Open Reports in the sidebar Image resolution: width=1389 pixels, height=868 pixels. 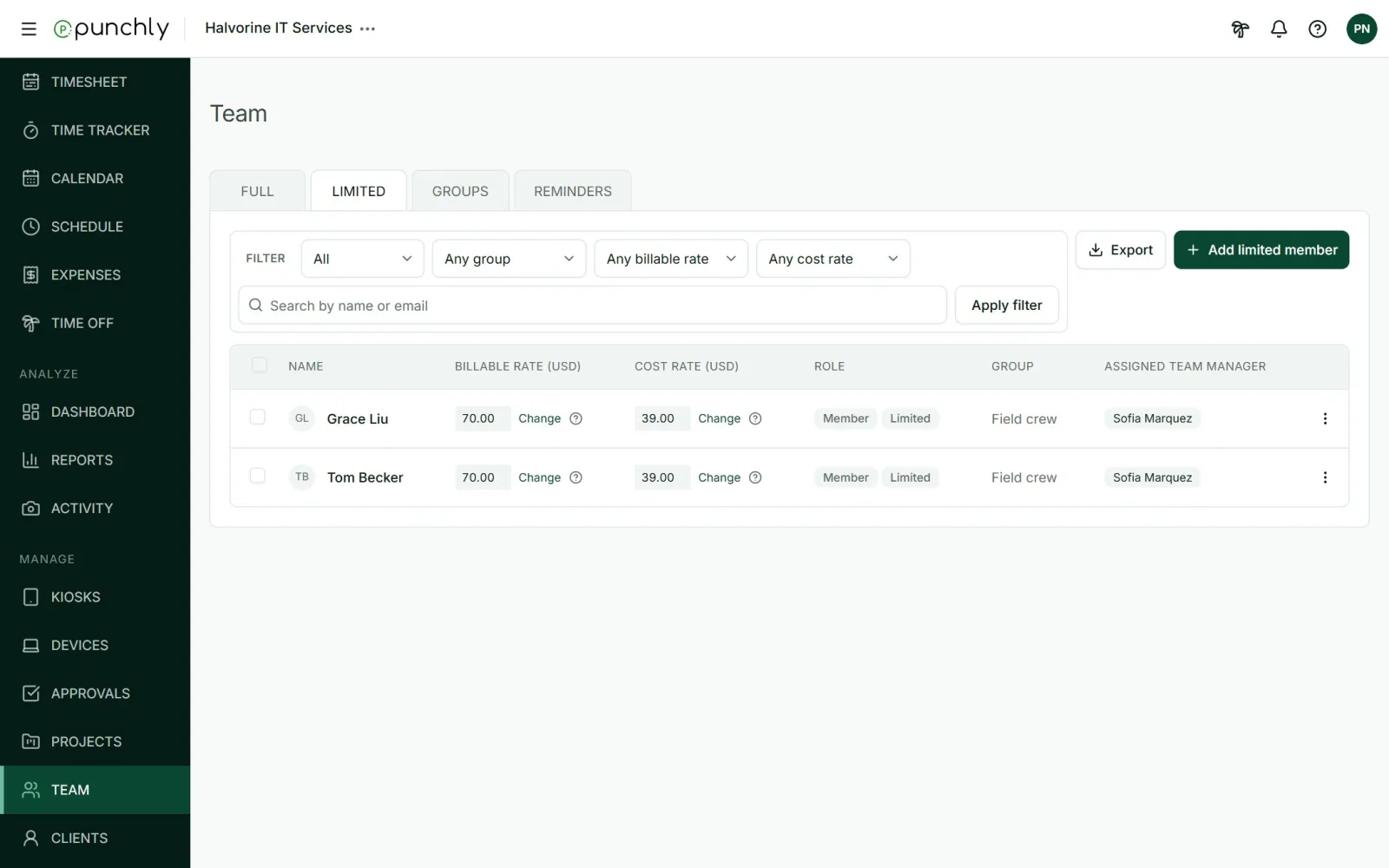pos(95,460)
